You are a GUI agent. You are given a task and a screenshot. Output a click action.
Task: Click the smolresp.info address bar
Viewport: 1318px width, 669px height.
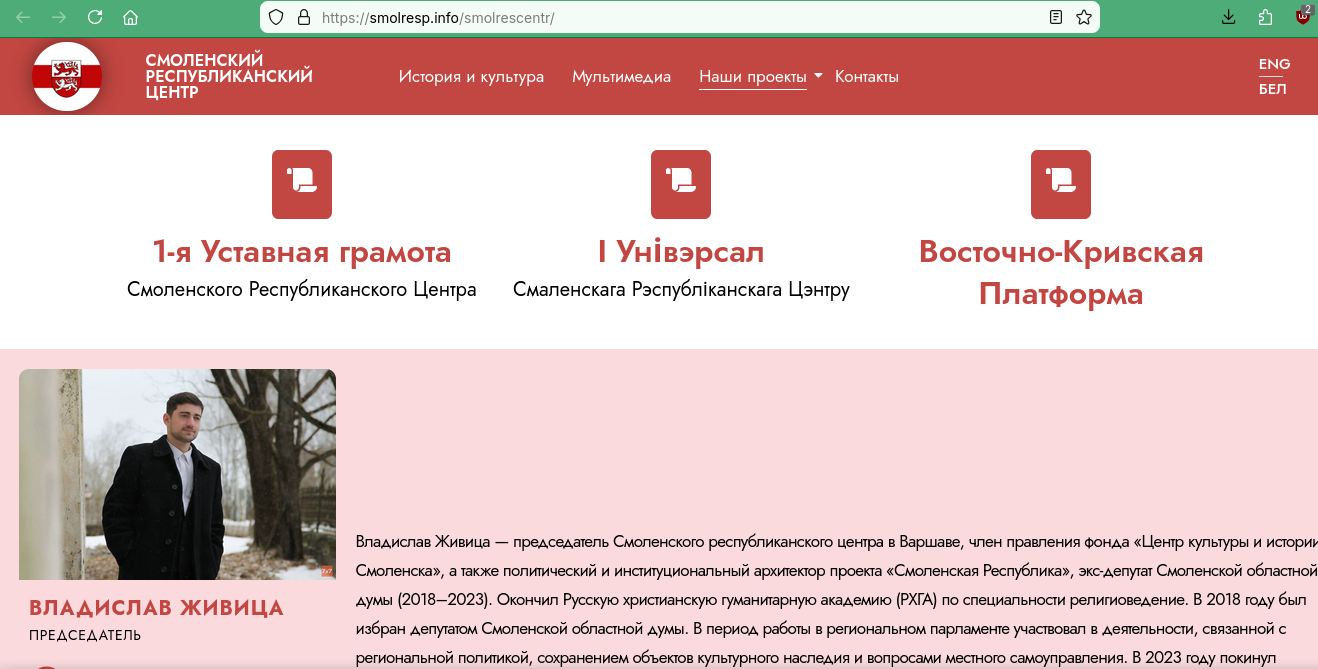coord(680,17)
